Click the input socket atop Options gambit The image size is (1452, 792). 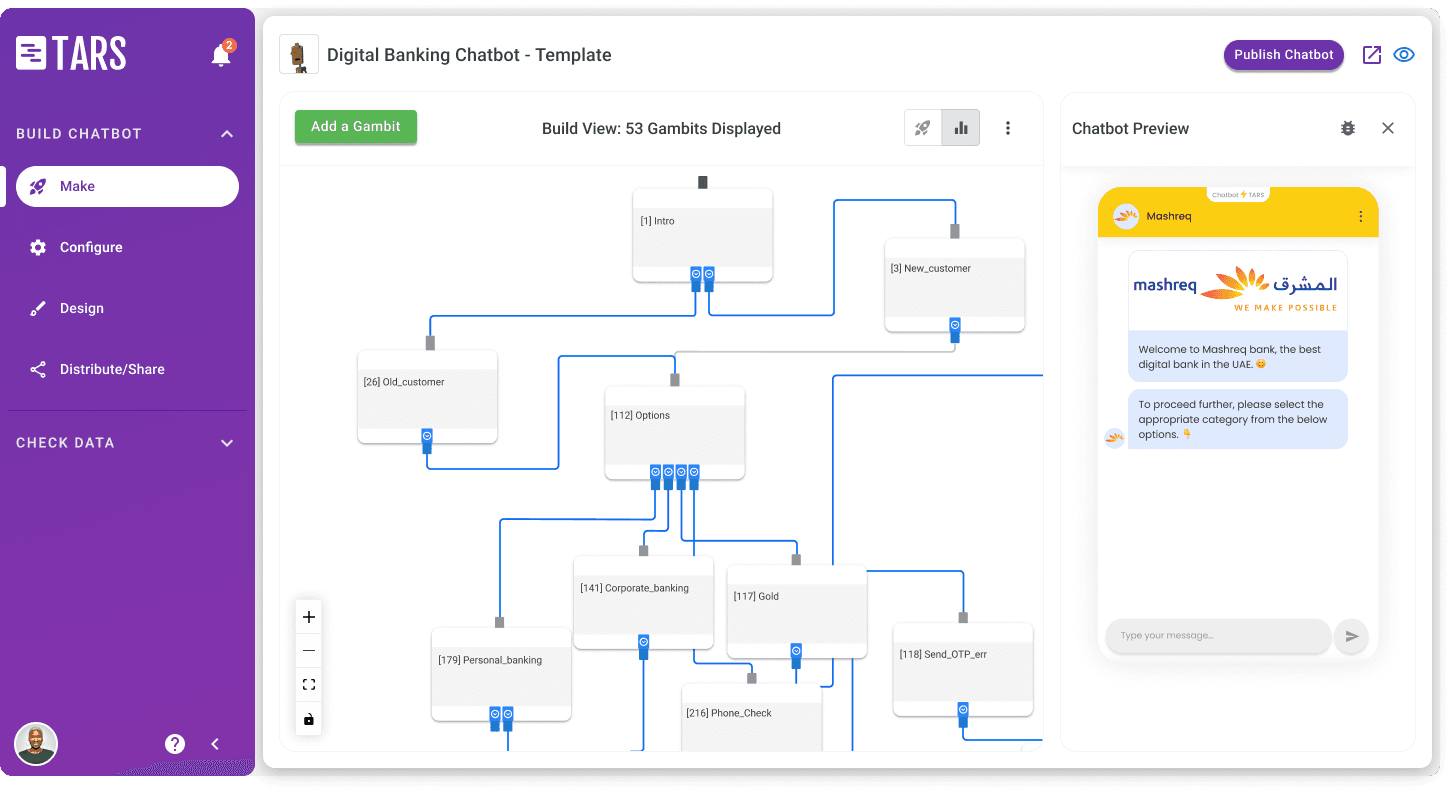(675, 380)
